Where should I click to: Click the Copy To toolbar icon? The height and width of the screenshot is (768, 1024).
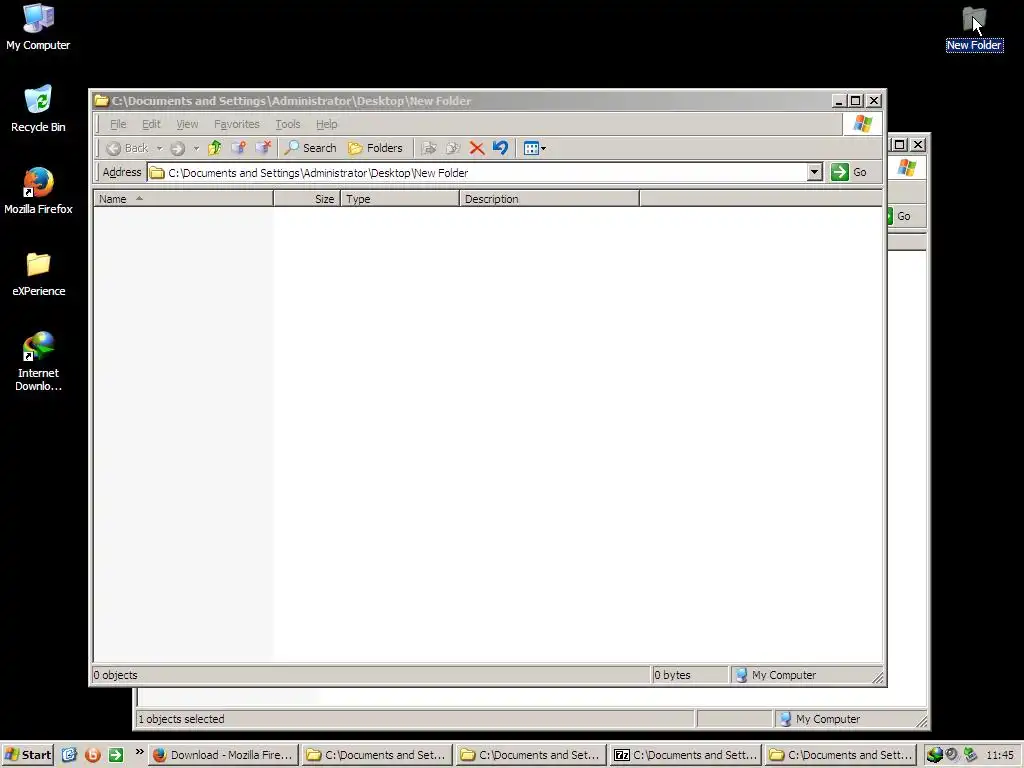coord(453,148)
